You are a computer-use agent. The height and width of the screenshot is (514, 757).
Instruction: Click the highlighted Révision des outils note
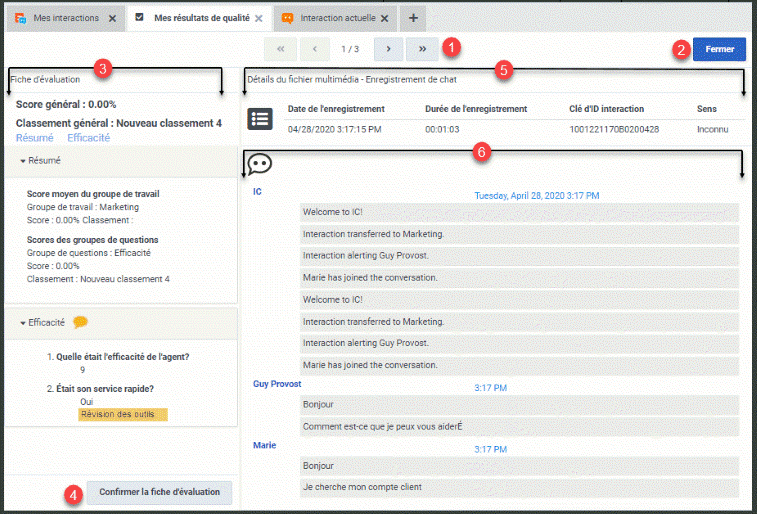[122, 414]
